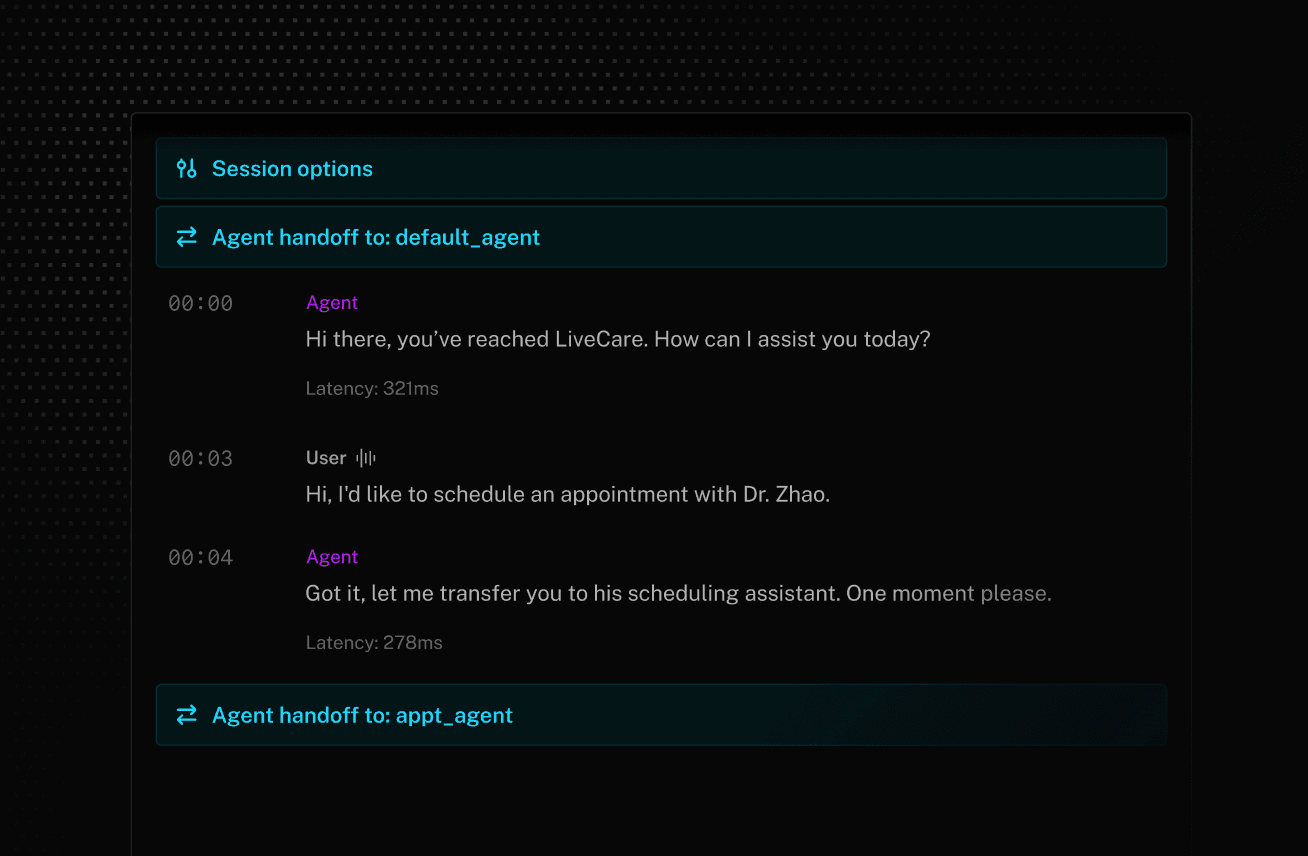The width and height of the screenshot is (1308, 856).
Task: Click the 'Session options' title text
Action: [x=292, y=169]
